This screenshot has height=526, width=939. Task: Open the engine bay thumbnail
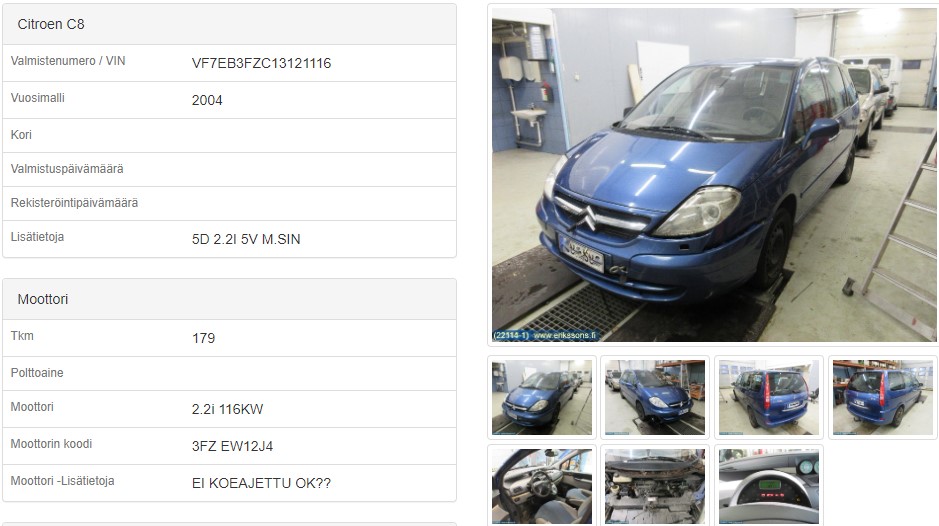pyautogui.click(x=655, y=486)
